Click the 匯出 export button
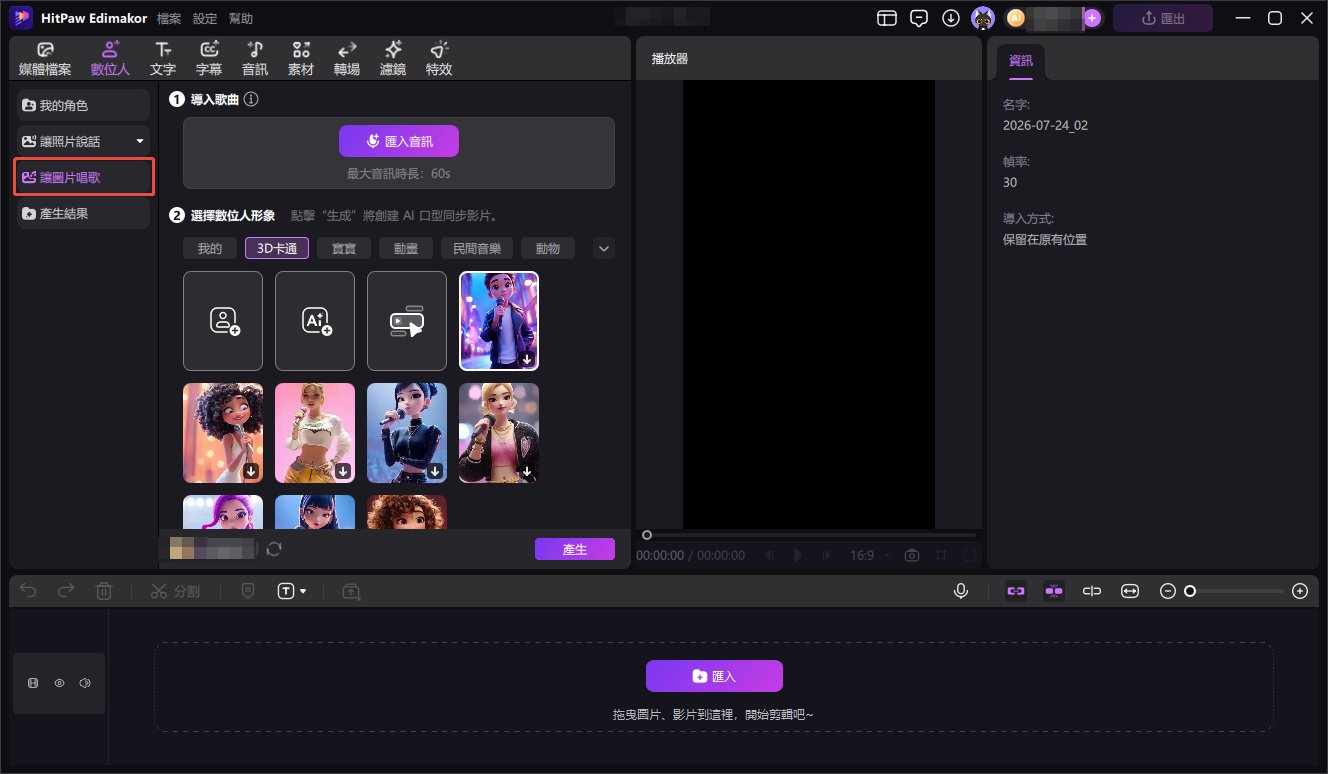This screenshot has height=774, width=1328. (x=1162, y=18)
